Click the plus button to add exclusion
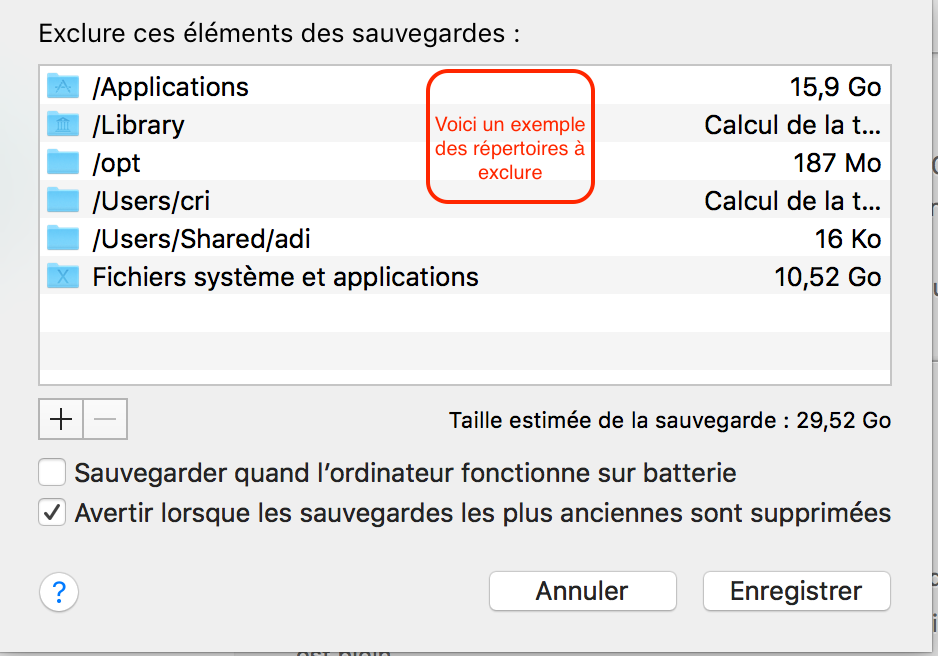The width and height of the screenshot is (938, 656). (61, 420)
